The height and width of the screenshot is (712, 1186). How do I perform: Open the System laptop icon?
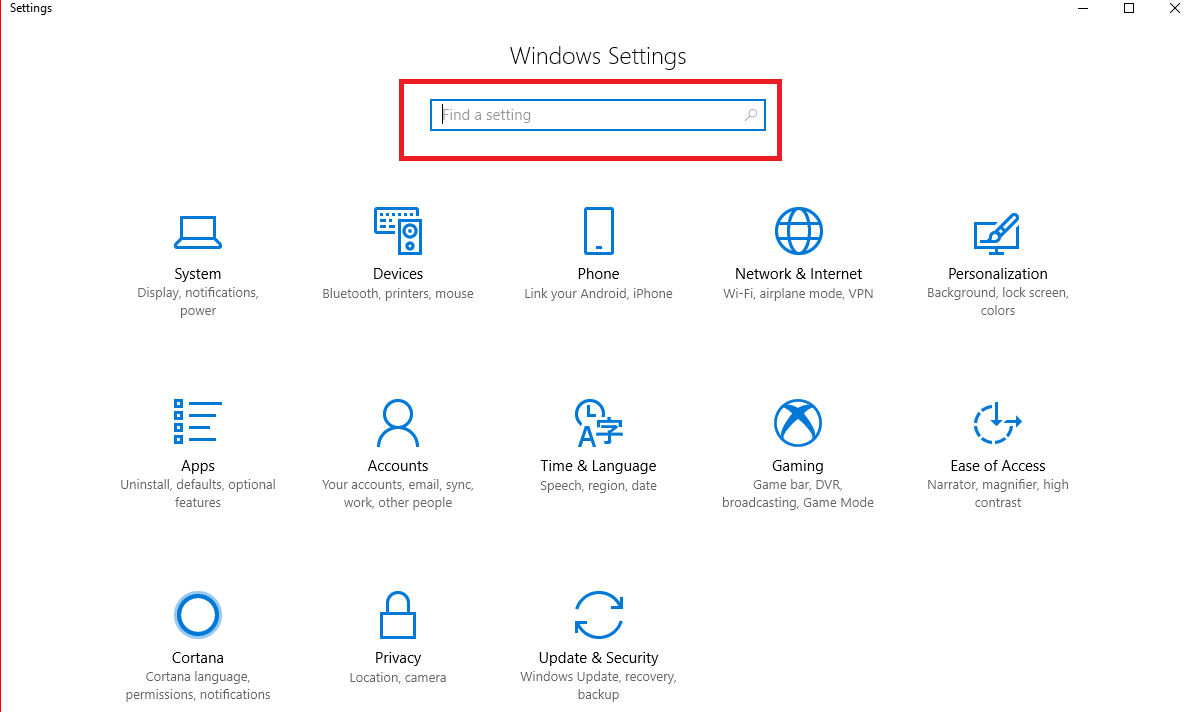coord(197,232)
